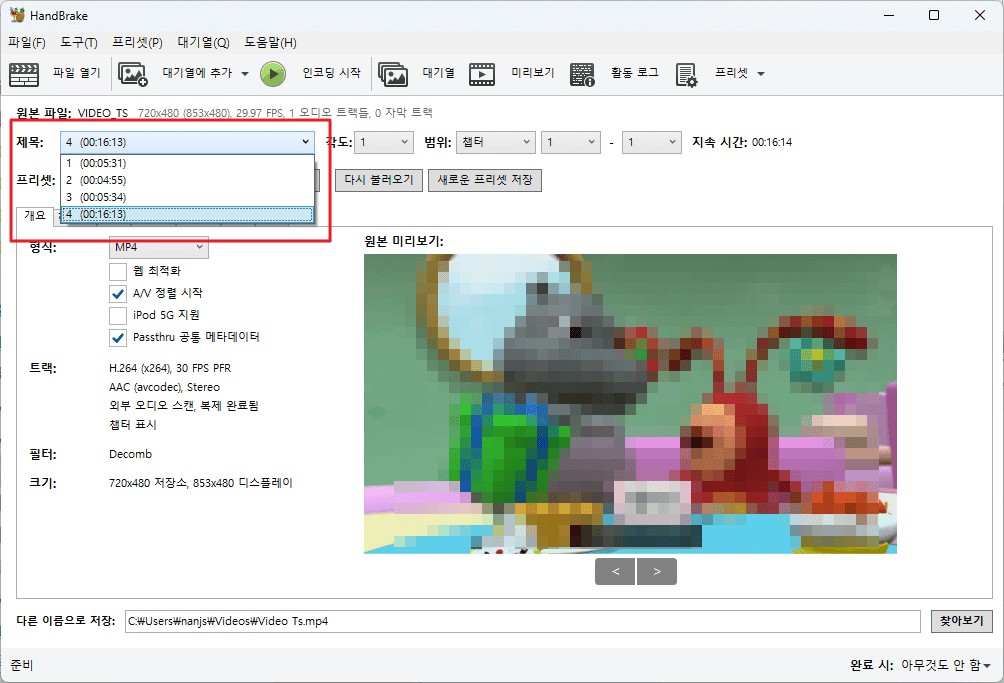Click the Queue stacked images icon
This screenshot has height=683, width=1004.
pyautogui.click(x=393, y=74)
